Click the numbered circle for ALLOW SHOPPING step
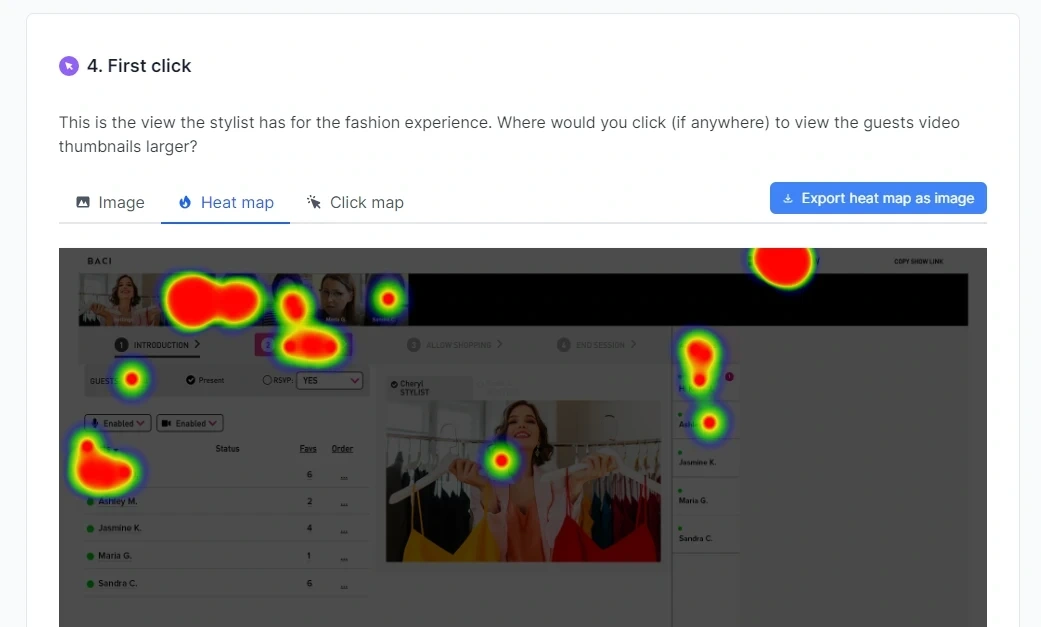This screenshot has width=1041, height=627. coord(413,344)
